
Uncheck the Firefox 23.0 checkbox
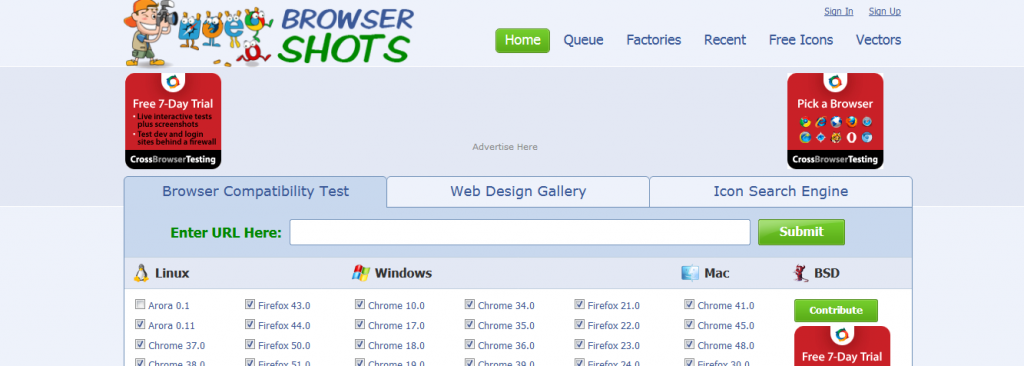point(579,344)
